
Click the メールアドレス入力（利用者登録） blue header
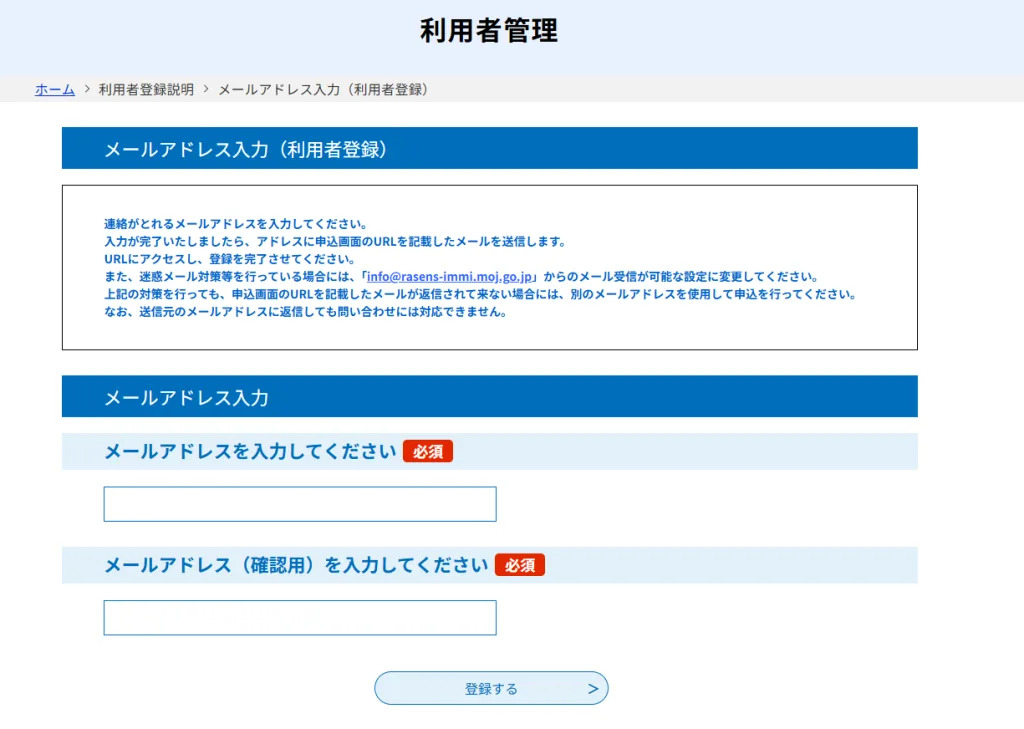(x=250, y=147)
